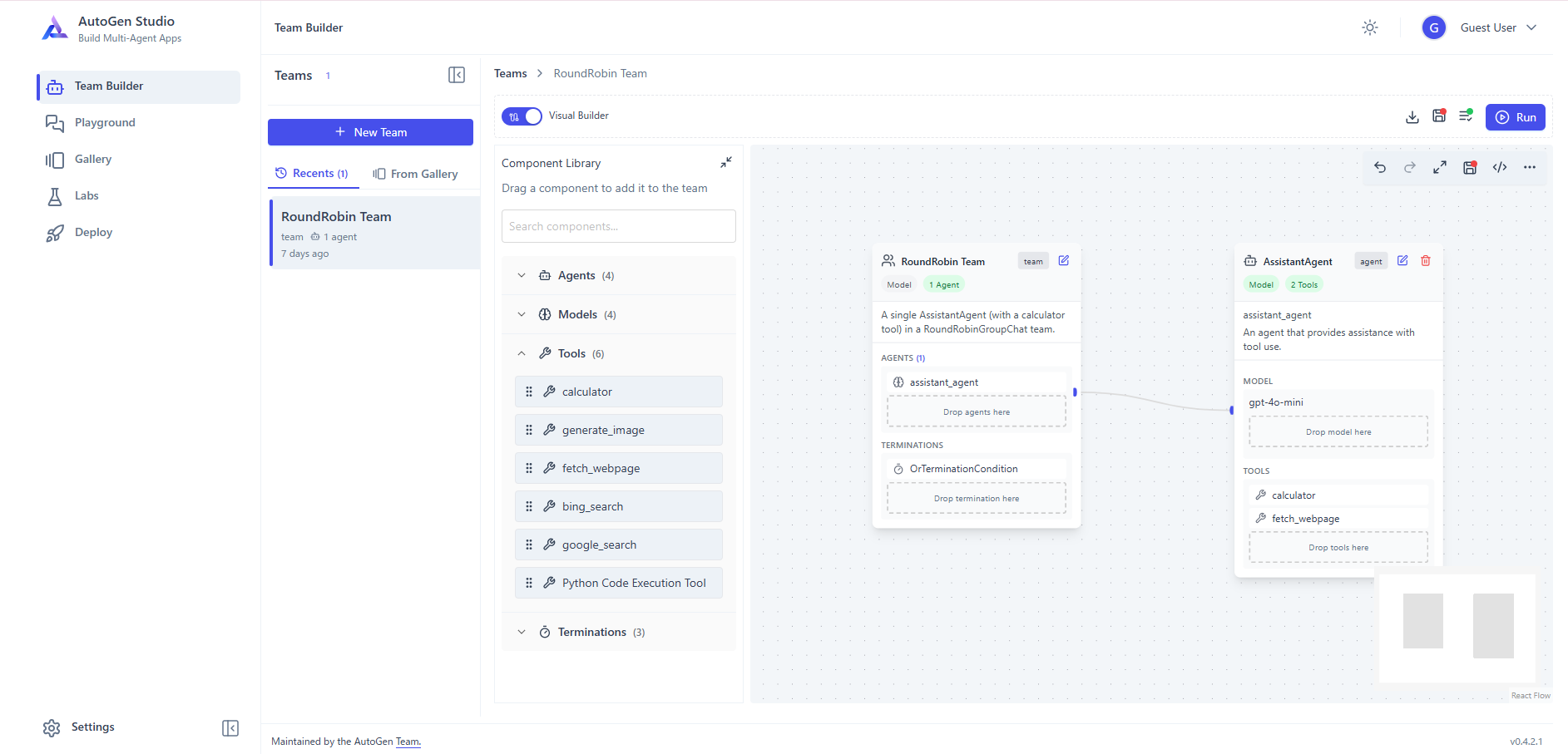Toggle the Visual Builder switch
Viewport: 1568px width, 754px height.
point(522,116)
